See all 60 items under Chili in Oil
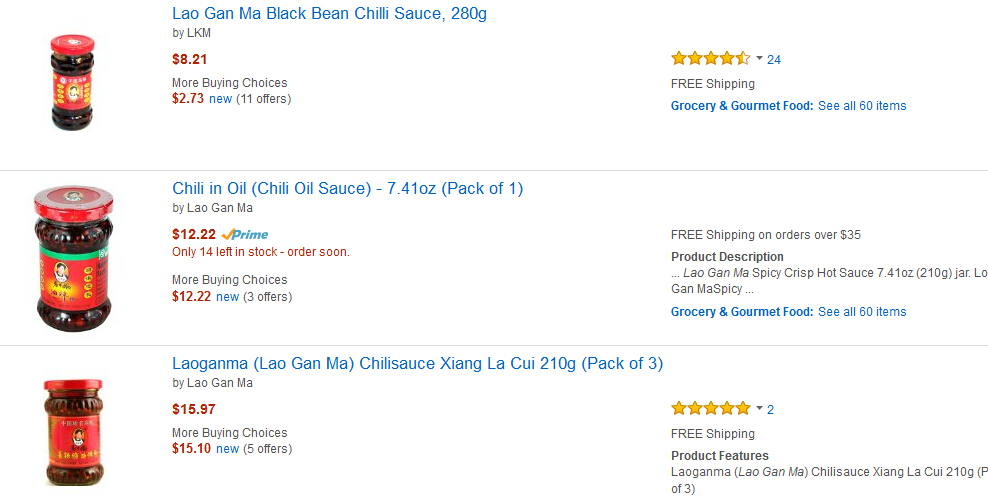 [862, 312]
